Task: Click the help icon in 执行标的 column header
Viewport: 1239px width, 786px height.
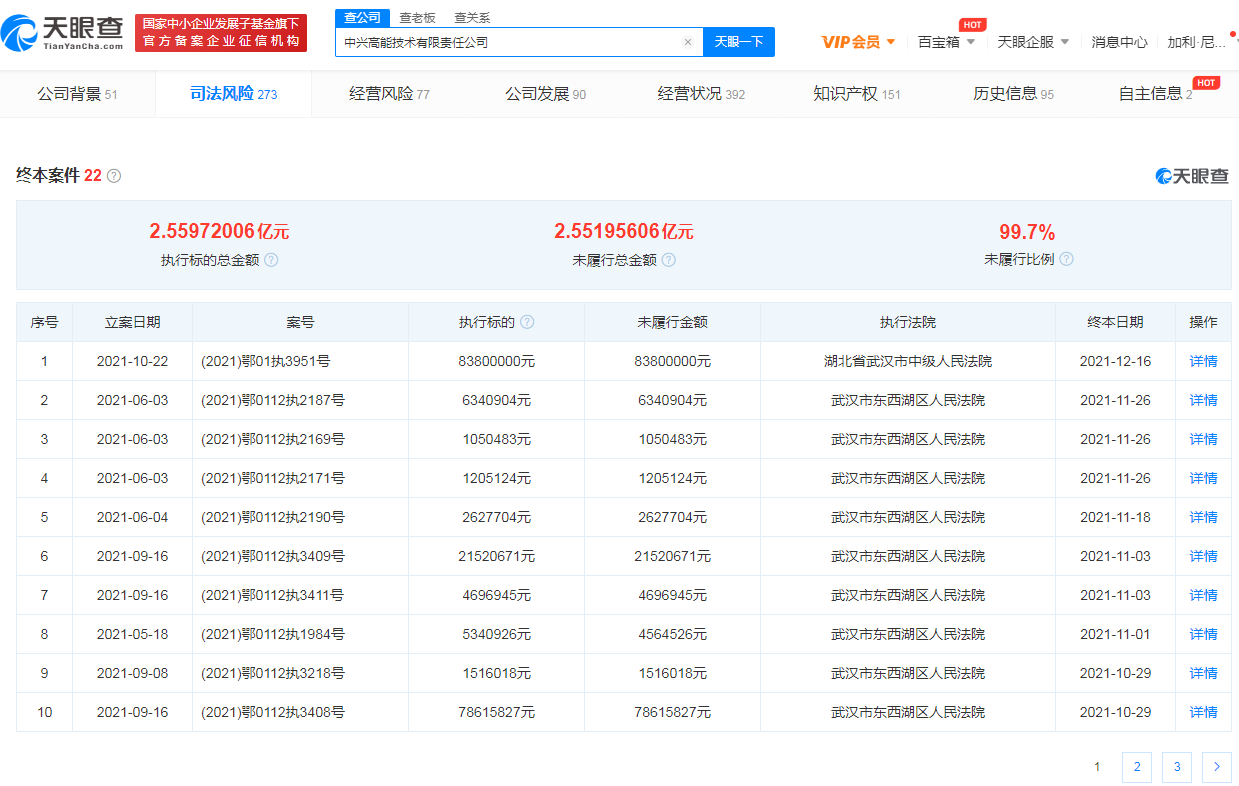Action: (527, 322)
